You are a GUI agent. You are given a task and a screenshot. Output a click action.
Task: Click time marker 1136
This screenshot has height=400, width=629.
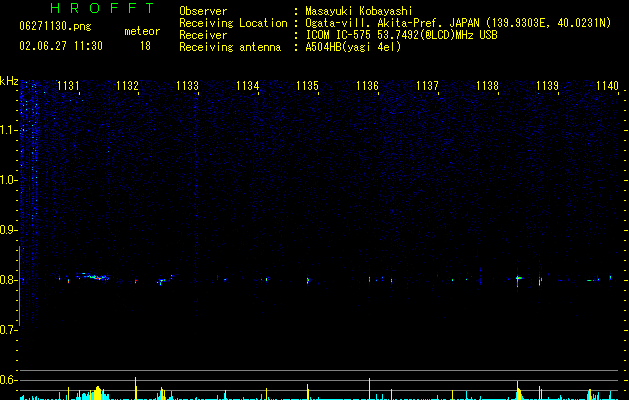(367, 86)
